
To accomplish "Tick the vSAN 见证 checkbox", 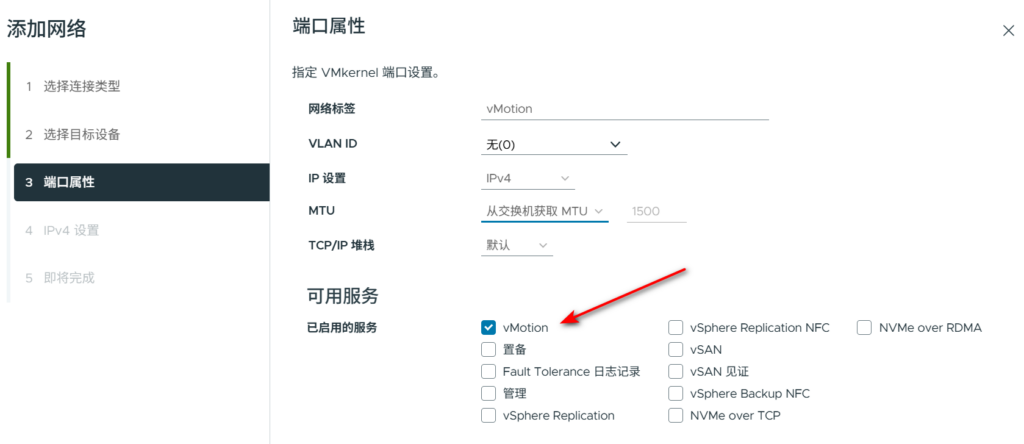I will click(676, 371).
